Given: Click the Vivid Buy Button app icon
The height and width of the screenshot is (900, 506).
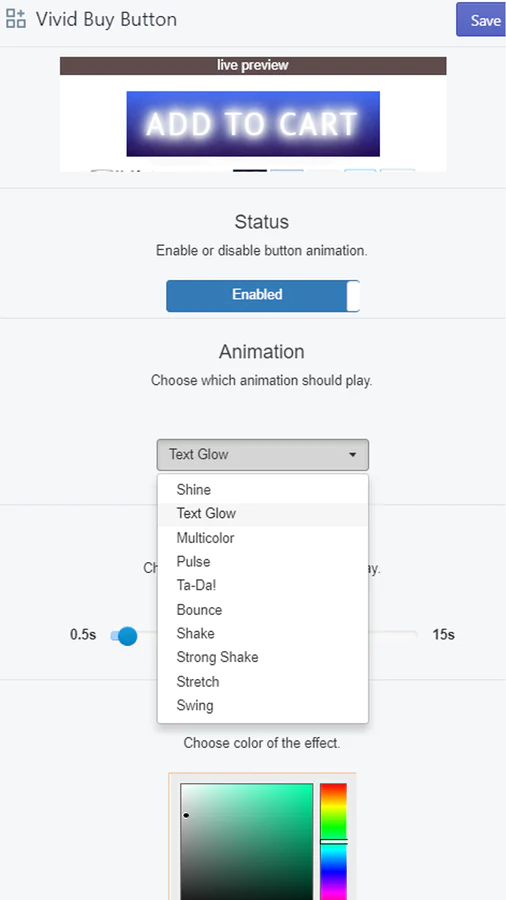Looking at the screenshot, I should (x=15, y=19).
